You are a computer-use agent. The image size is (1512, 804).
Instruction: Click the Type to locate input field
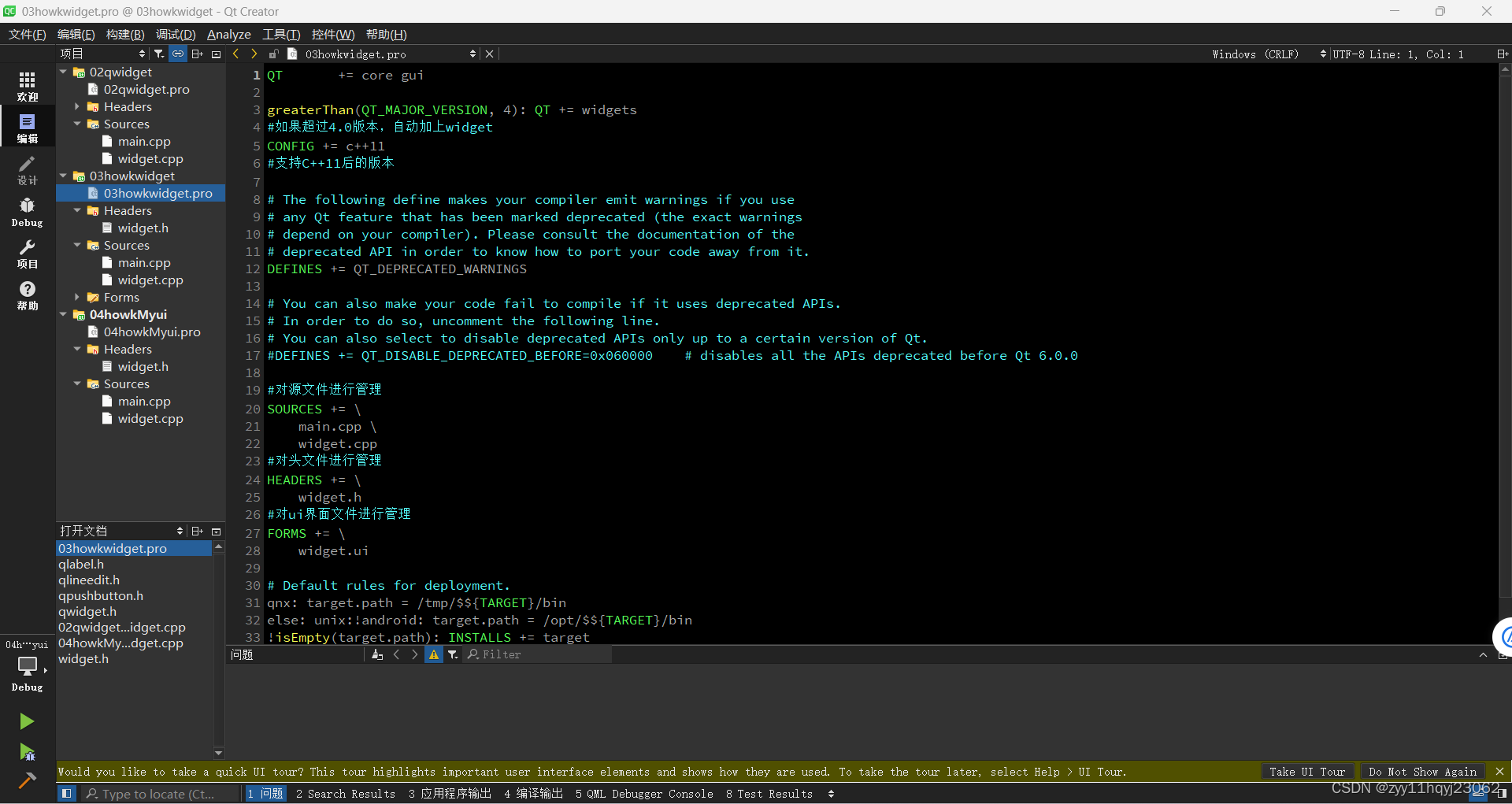161,794
